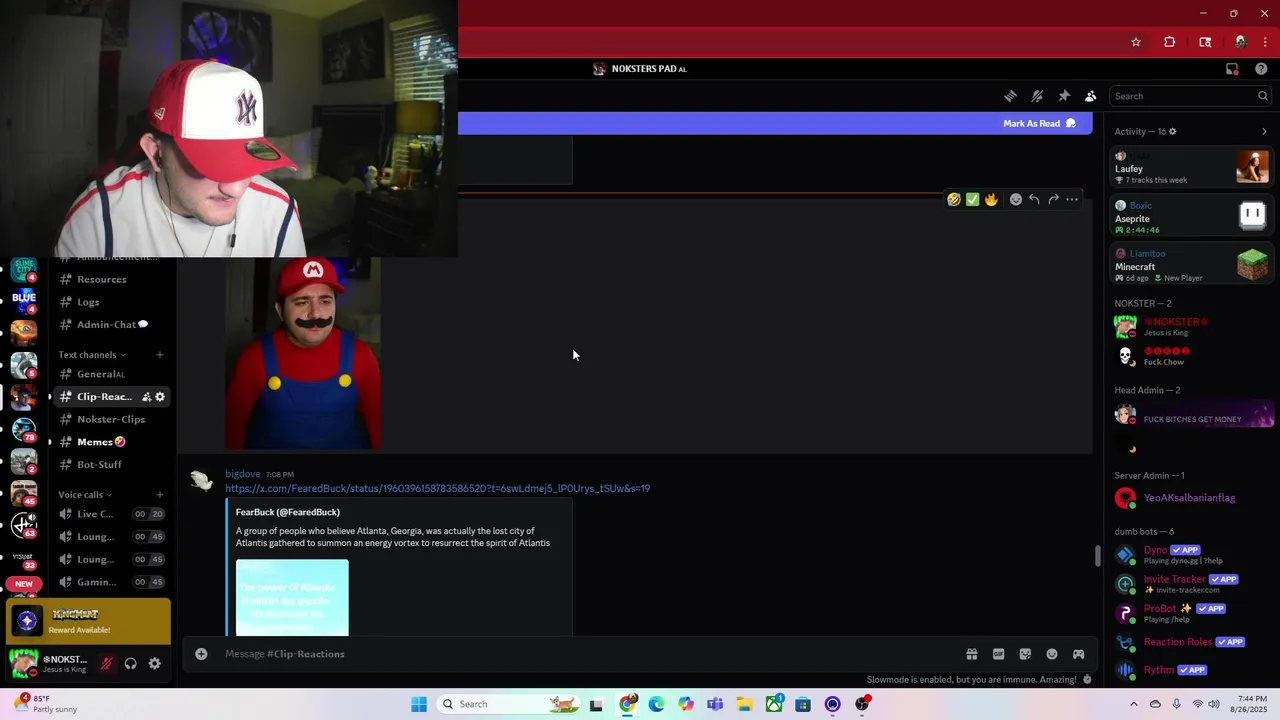React with the fire emoji
This screenshot has width=1280, height=720.
[x=991, y=199]
